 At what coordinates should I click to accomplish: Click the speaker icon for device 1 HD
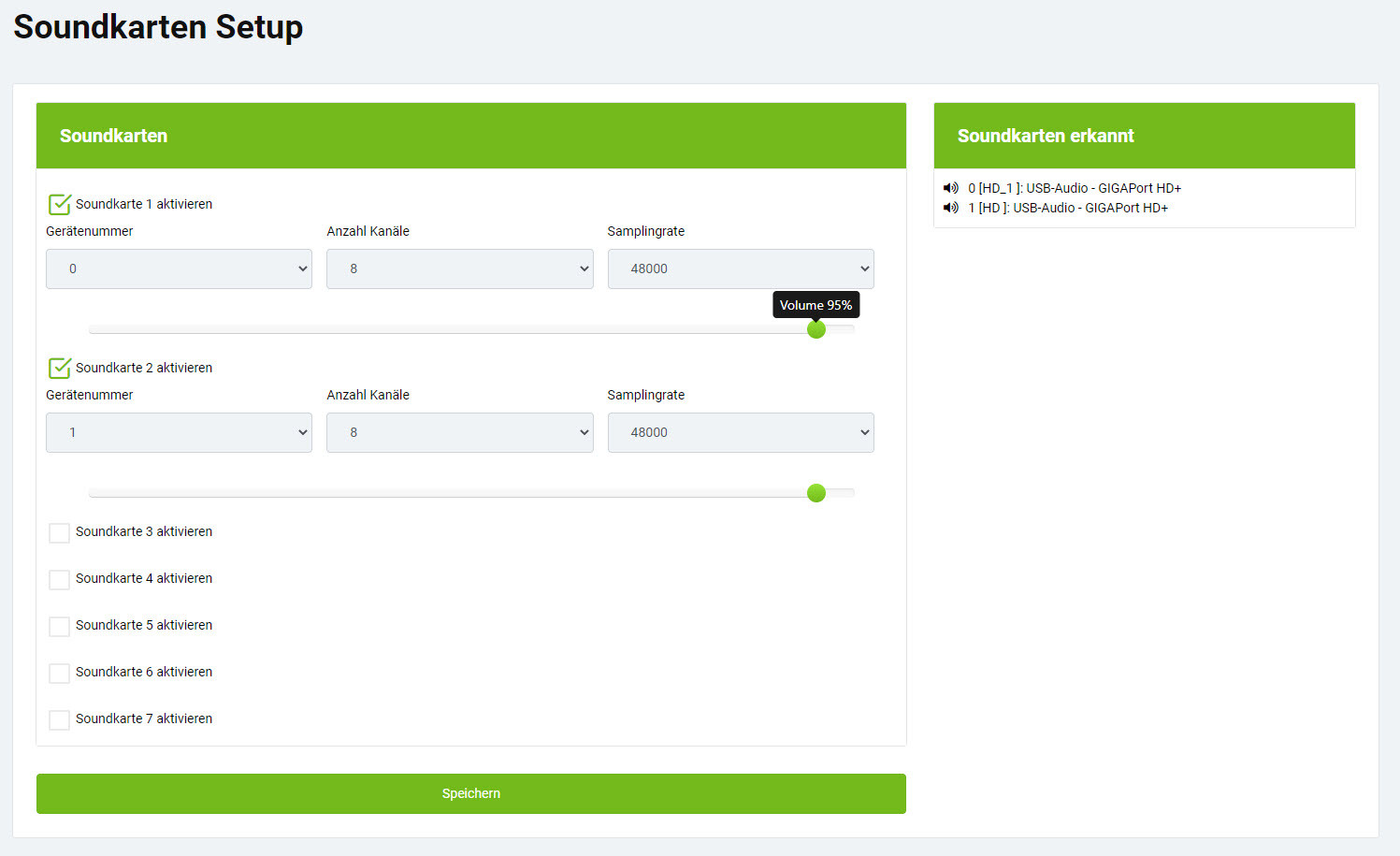coord(950,208)
